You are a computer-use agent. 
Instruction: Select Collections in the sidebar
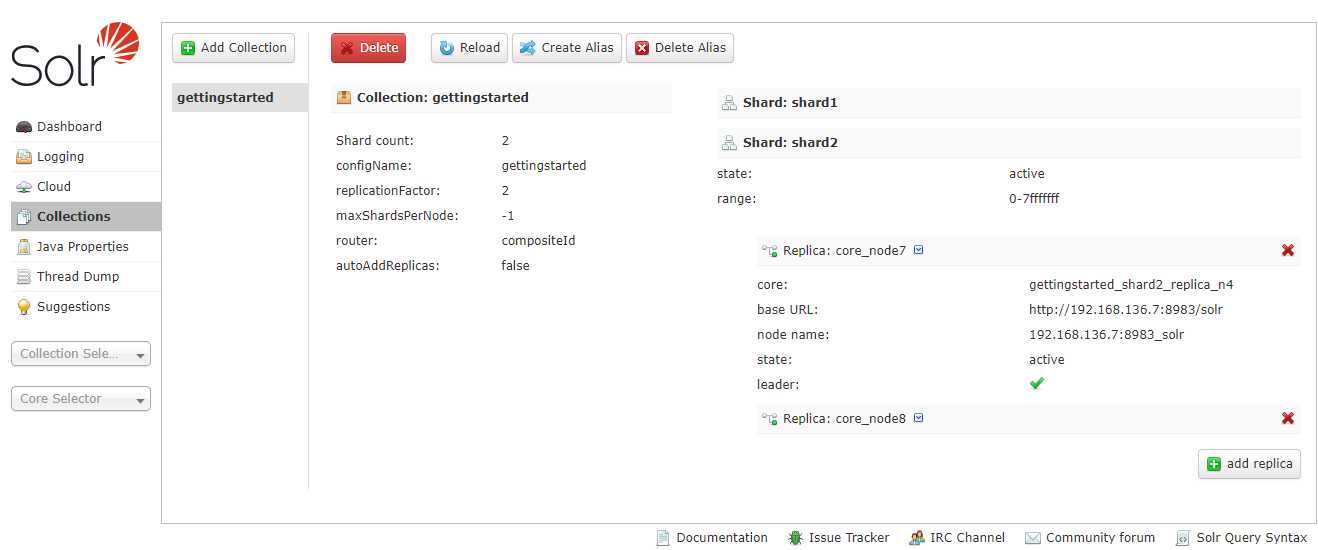pyautogui.click(x=85, y=217)
